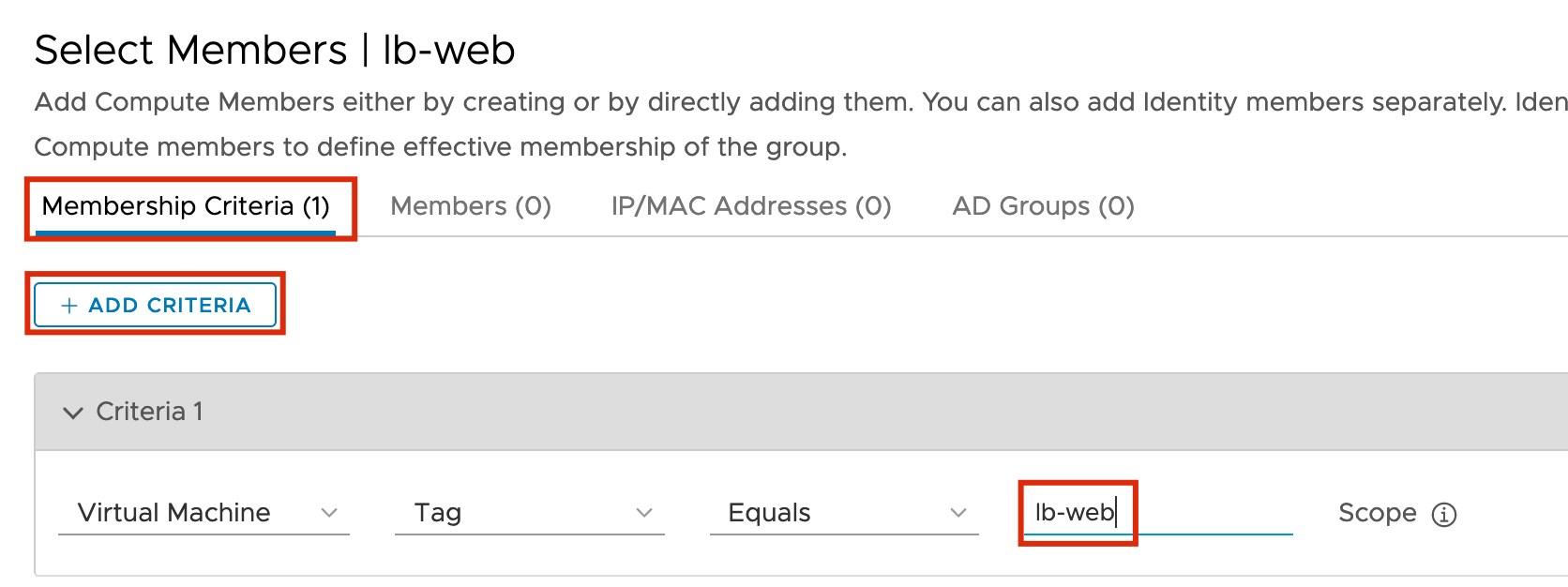This screenshot has height=587, width=1568.
Task: Click the Scope info icon
Action: (1444, 514)
